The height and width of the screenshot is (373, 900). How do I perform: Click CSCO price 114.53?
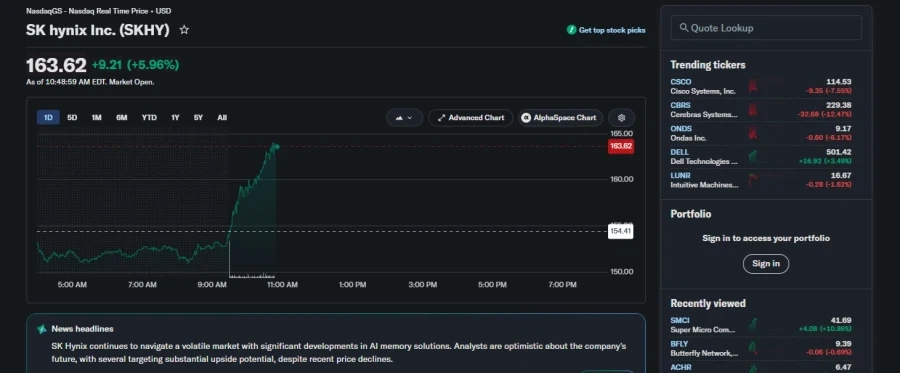pos(839,82)
